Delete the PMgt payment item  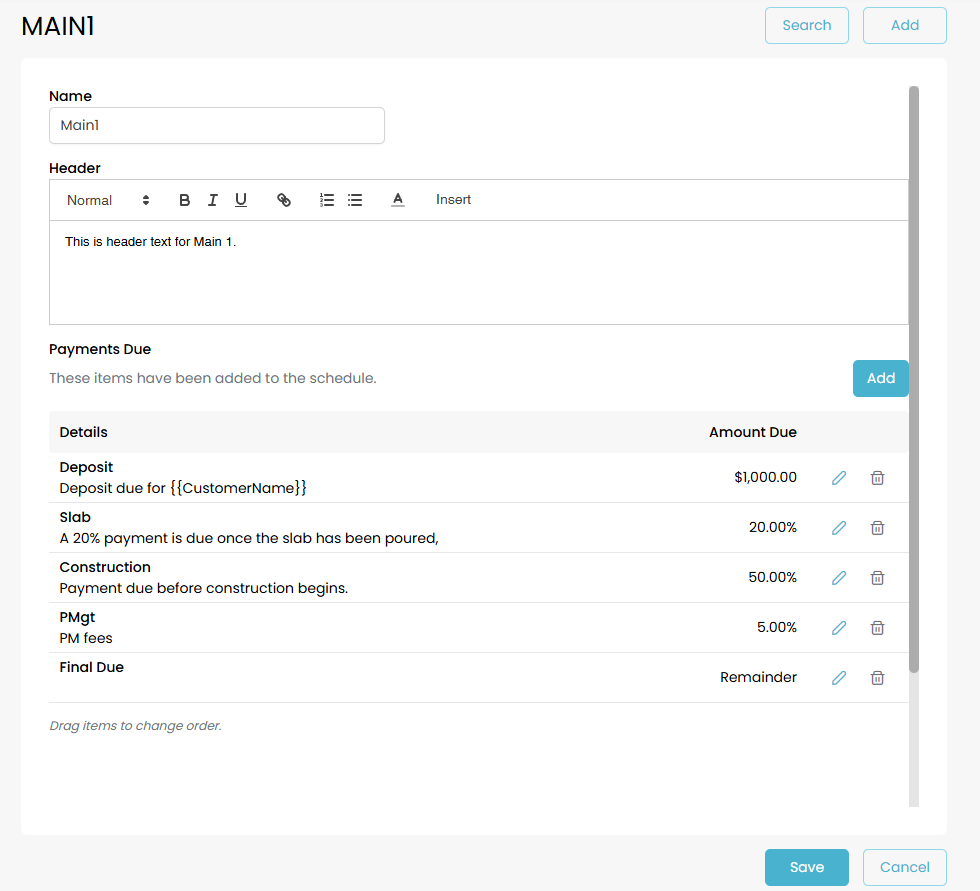pyautogui.click(x=877, y=628)
